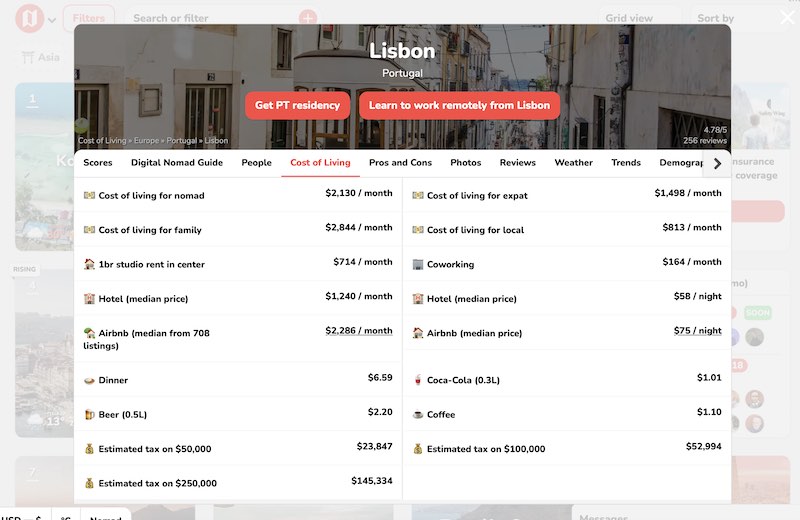Switch to the People tab
Image resolution: width=800 pixels, height=520 pixels.
tap(256, 163)
